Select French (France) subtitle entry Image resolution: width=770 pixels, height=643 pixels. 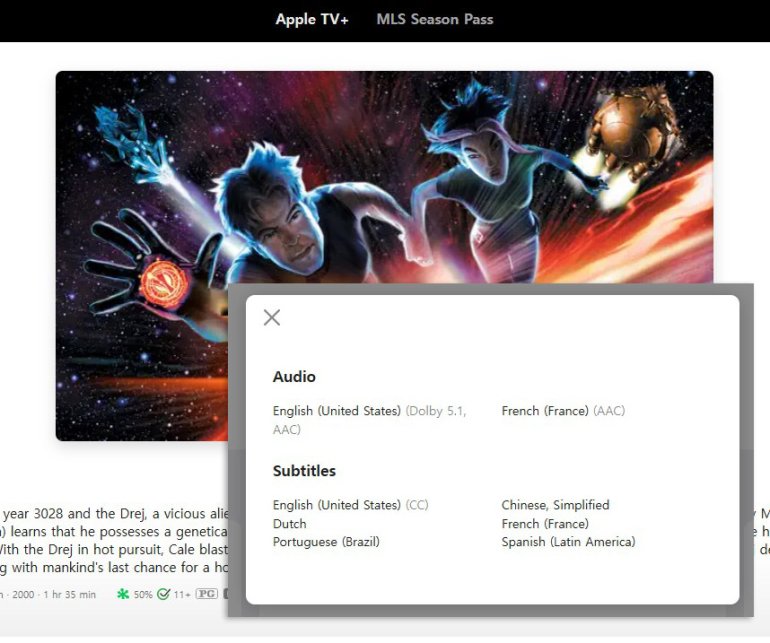point(545,524)
